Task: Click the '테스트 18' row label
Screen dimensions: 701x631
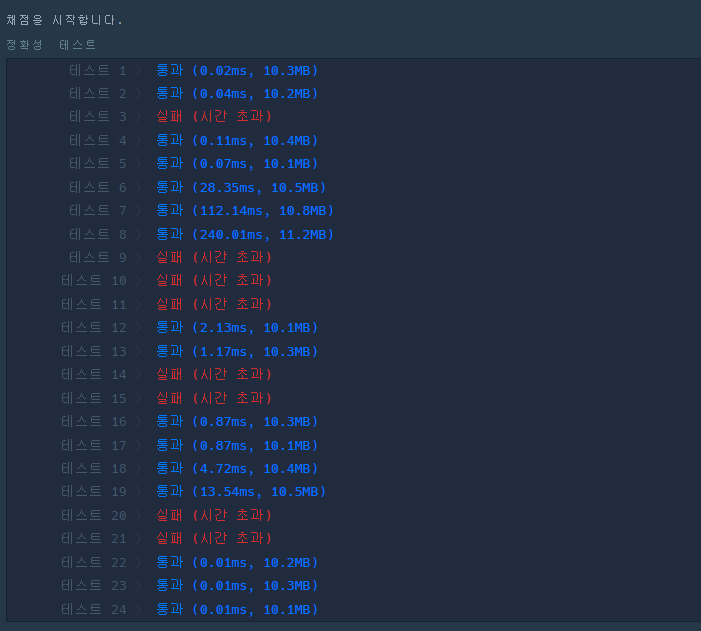Action: (94, 468)
